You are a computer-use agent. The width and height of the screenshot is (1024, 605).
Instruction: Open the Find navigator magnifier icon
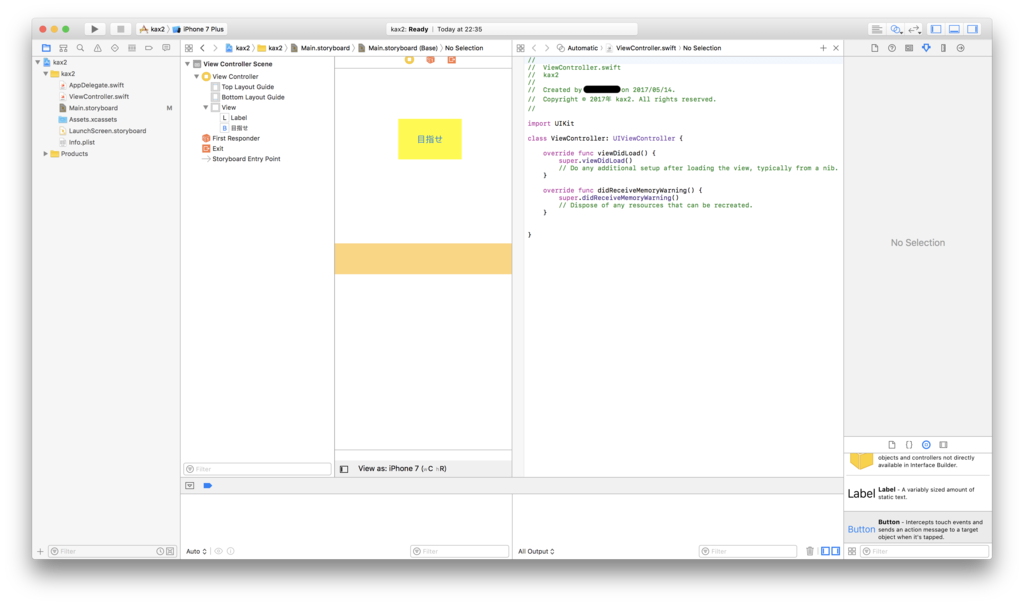80,48
